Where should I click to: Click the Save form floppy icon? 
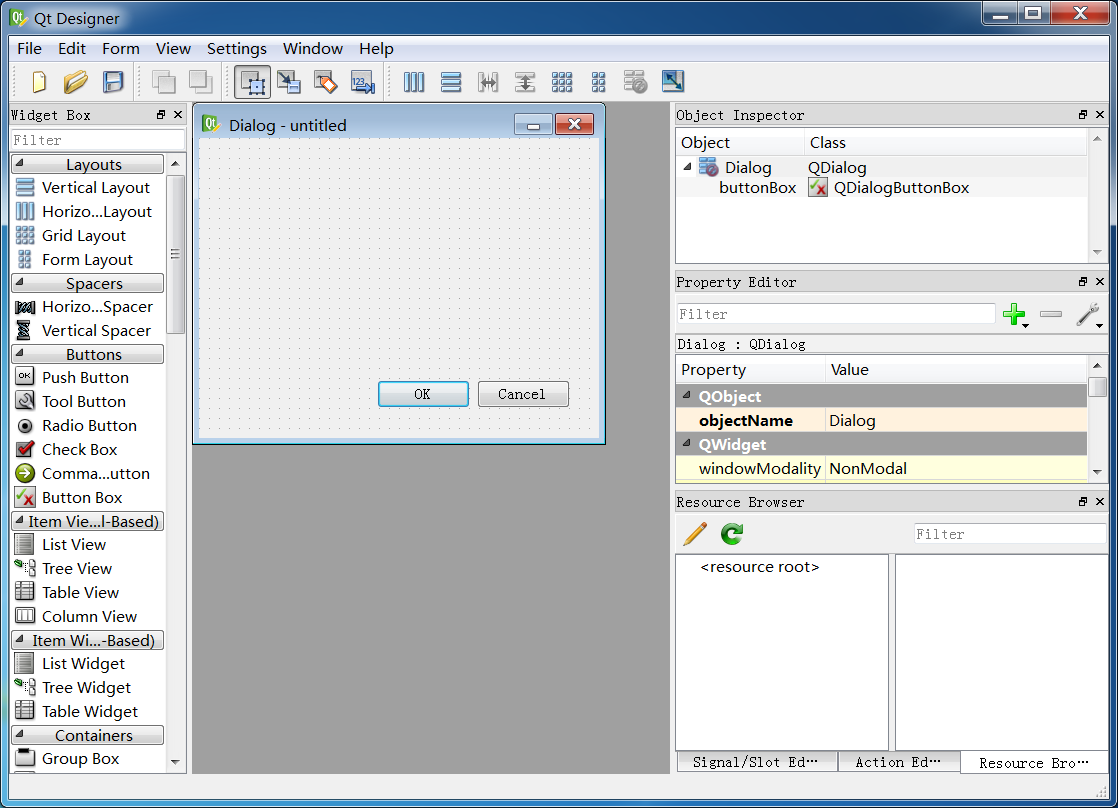113,82
